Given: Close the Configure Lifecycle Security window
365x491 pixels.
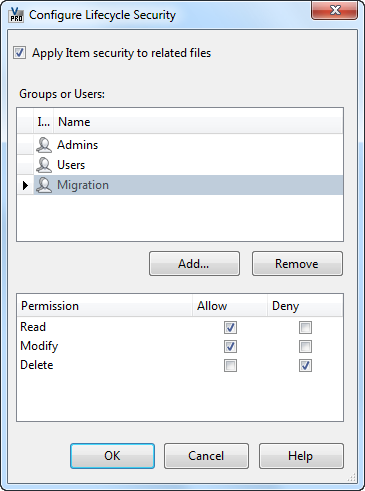Looking at the screenshot, I should coord(334,10).
